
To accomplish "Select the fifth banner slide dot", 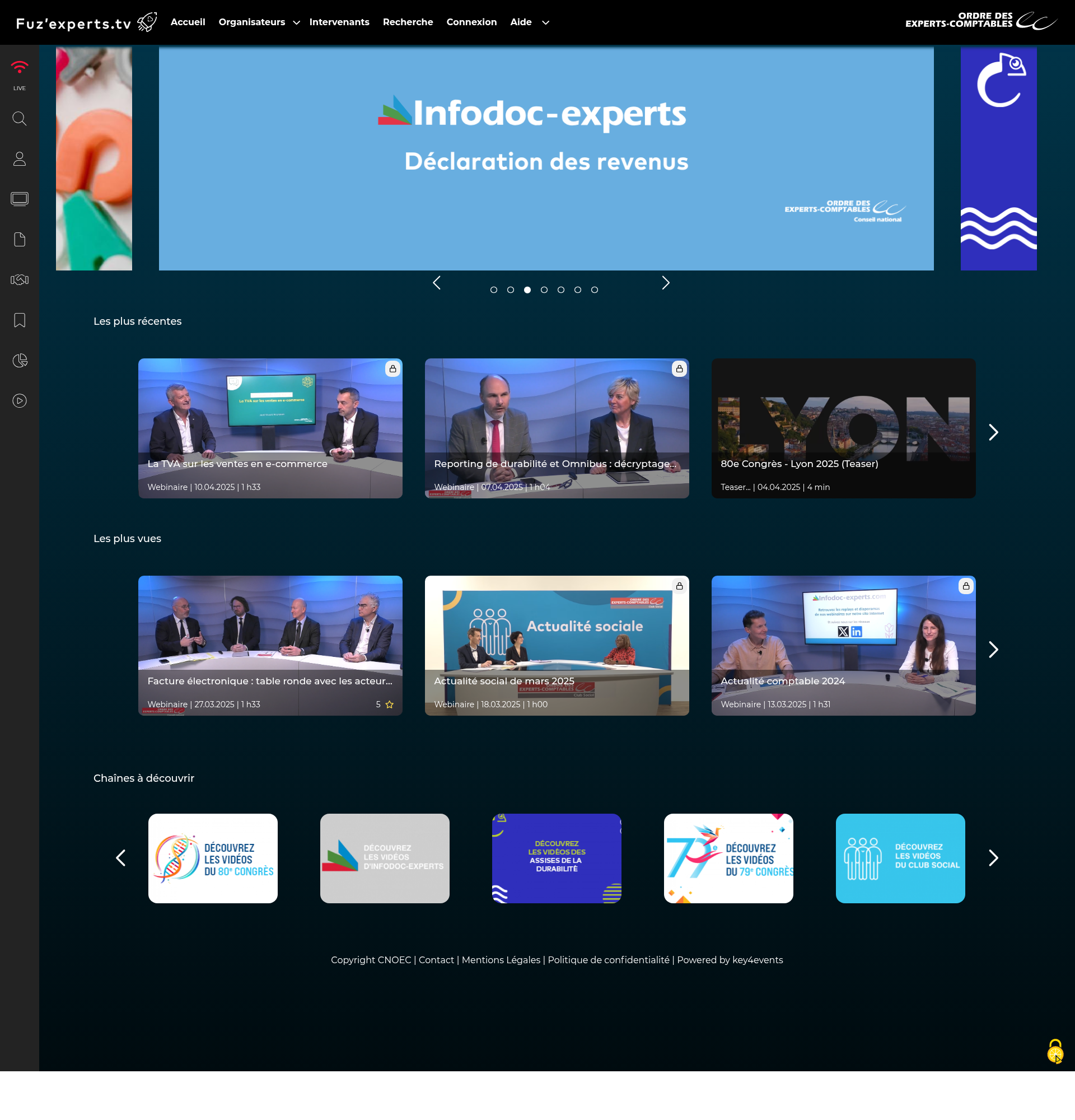I will pos(561,290).
